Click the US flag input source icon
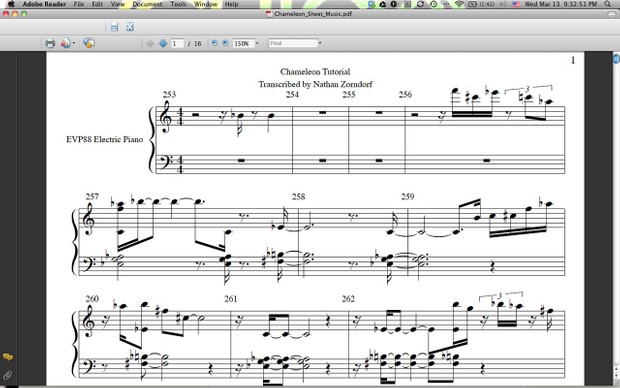620x388 pixels. click(516, 4)
